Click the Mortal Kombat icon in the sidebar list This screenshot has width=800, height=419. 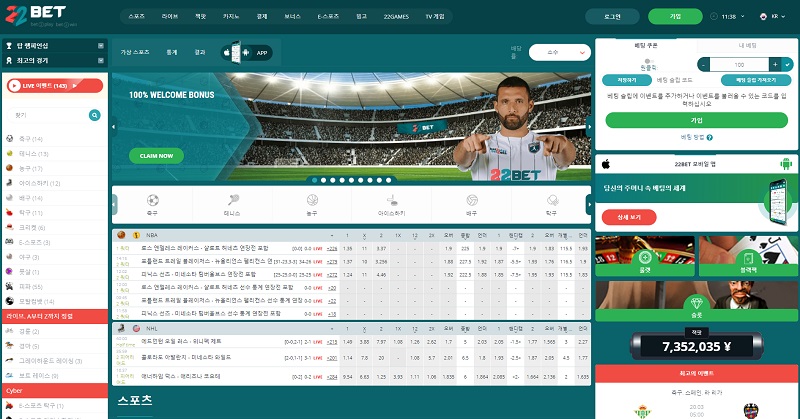(x=10, y=301)
